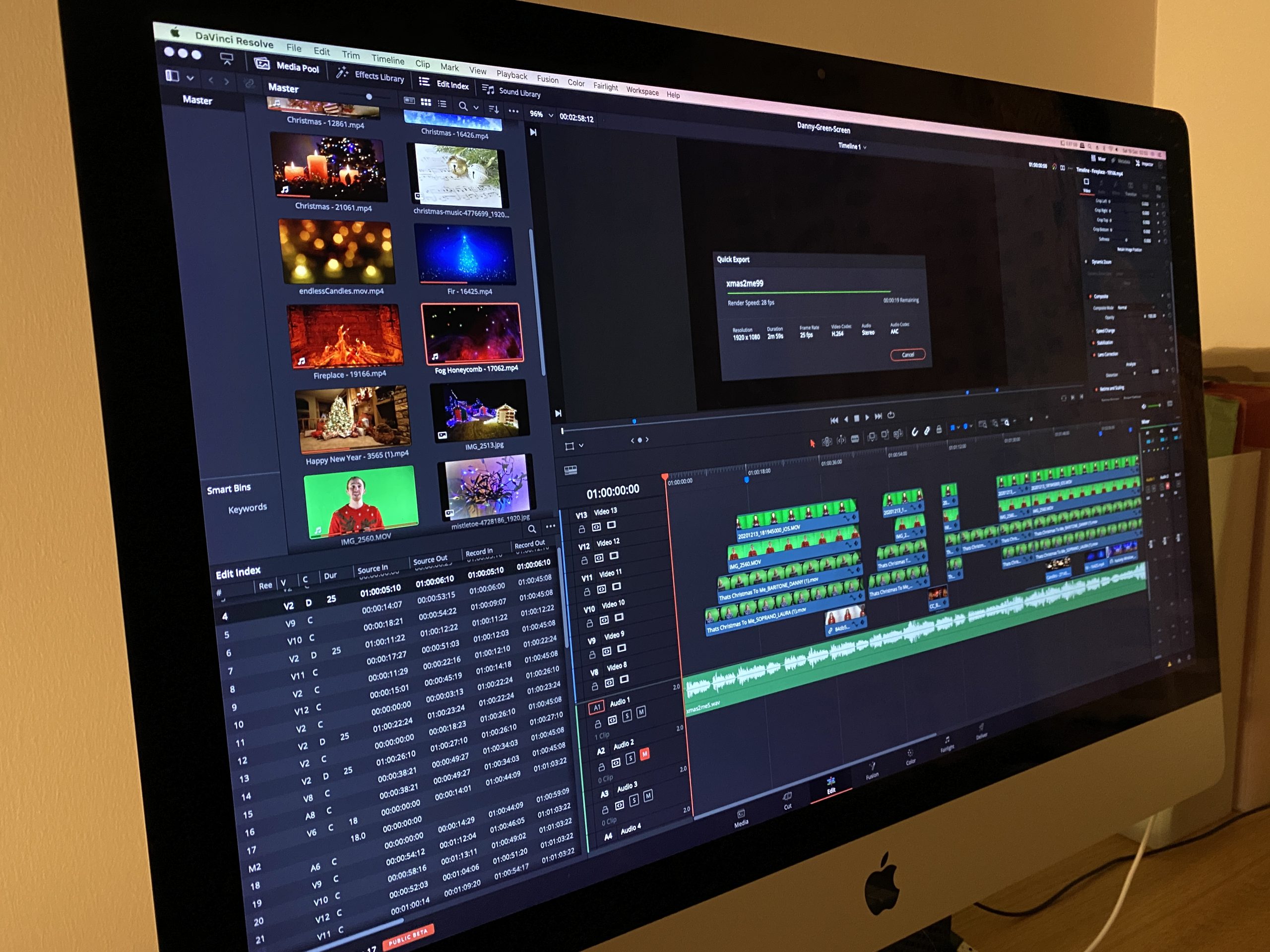This screenshot has height=952, width=1270.
Task: Click the Quick Export render progress bar
Action: (x=809, y=293)
